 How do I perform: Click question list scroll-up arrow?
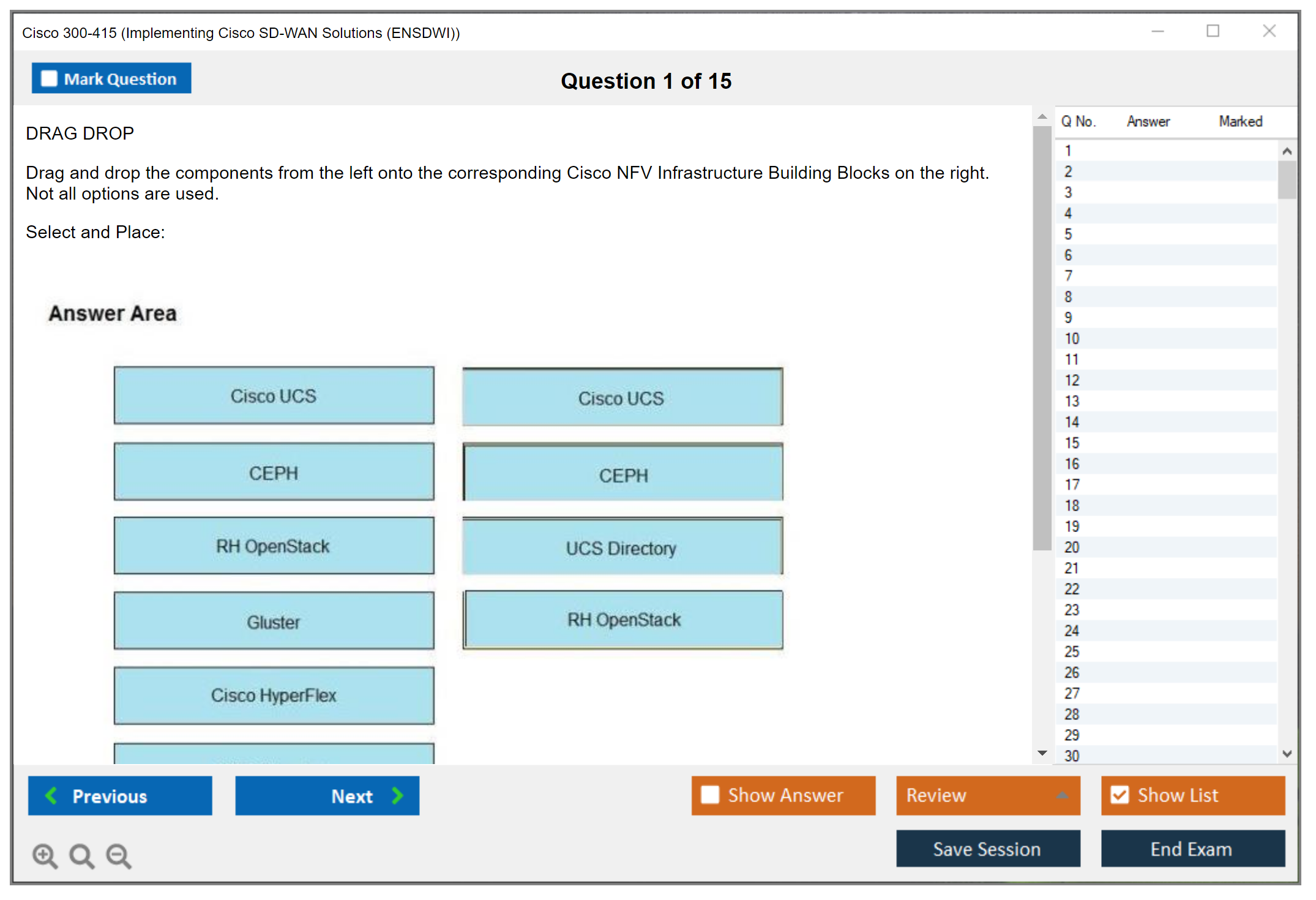pyautogui.click(x=1287, y=151)
